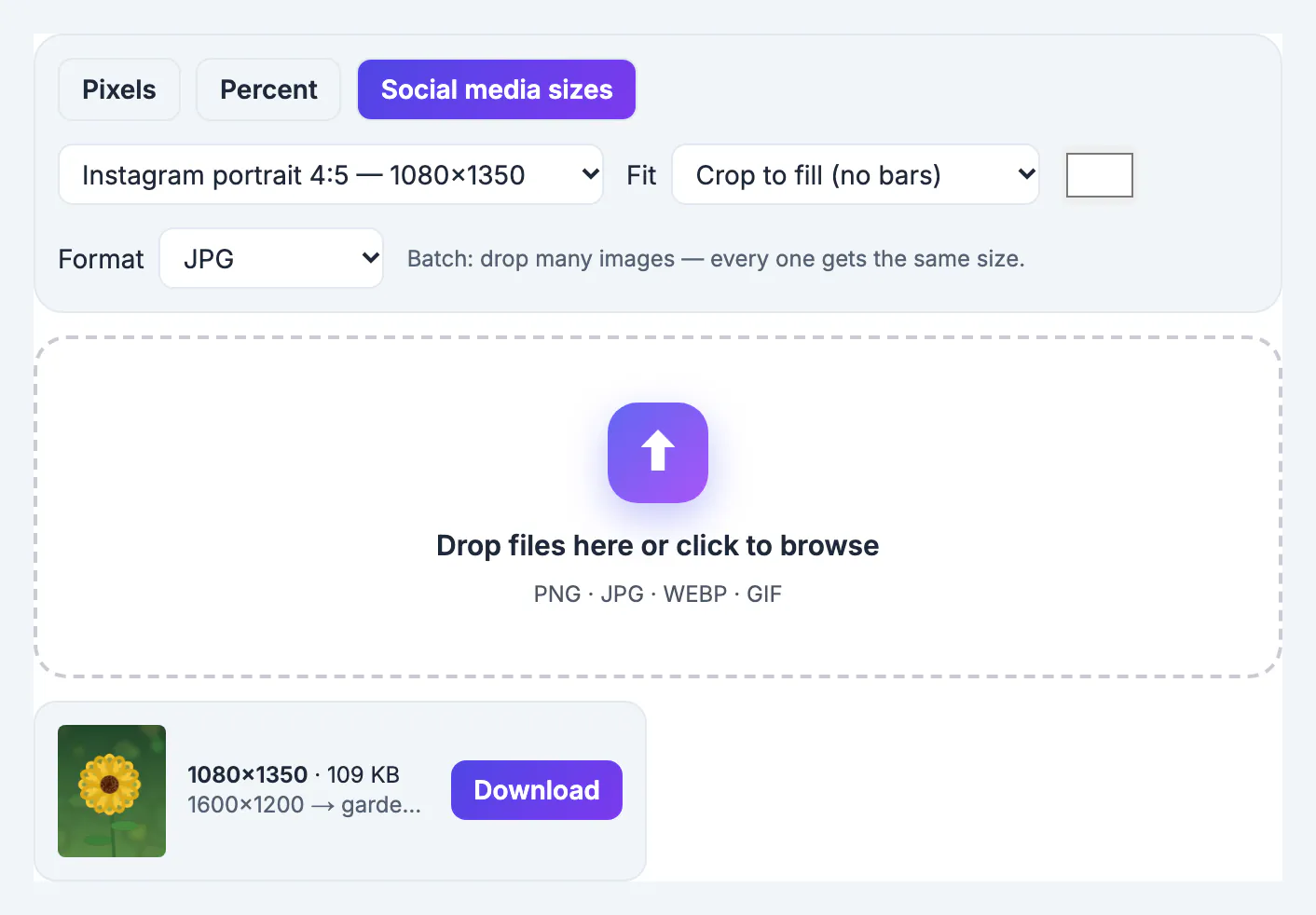This screenshot has height=915, width=1316.
Task: Click the batch hint about dropping many images
Action: click(x=716, y=259)
